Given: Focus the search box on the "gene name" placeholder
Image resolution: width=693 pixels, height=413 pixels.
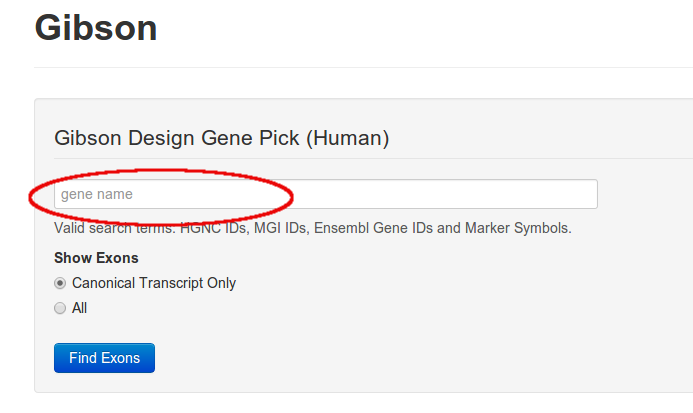Looking at the screenshot, I should 97,194.
